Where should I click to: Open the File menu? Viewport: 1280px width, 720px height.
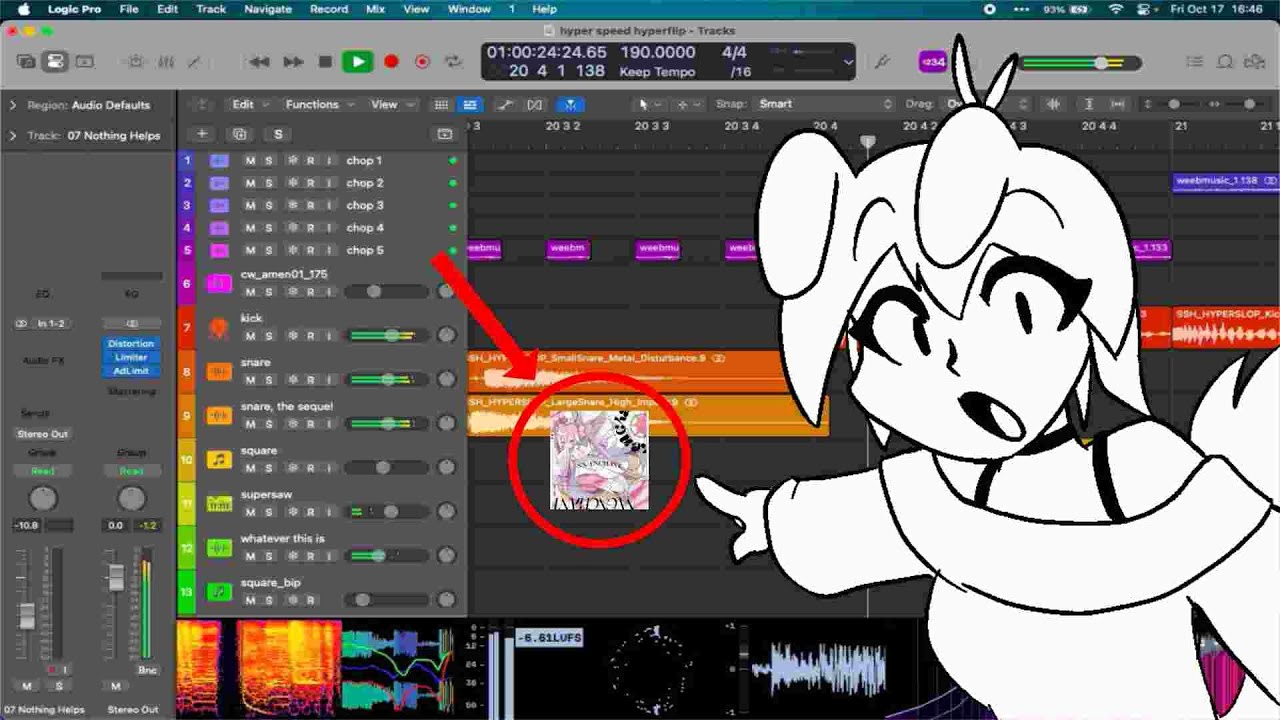point(129,9)
